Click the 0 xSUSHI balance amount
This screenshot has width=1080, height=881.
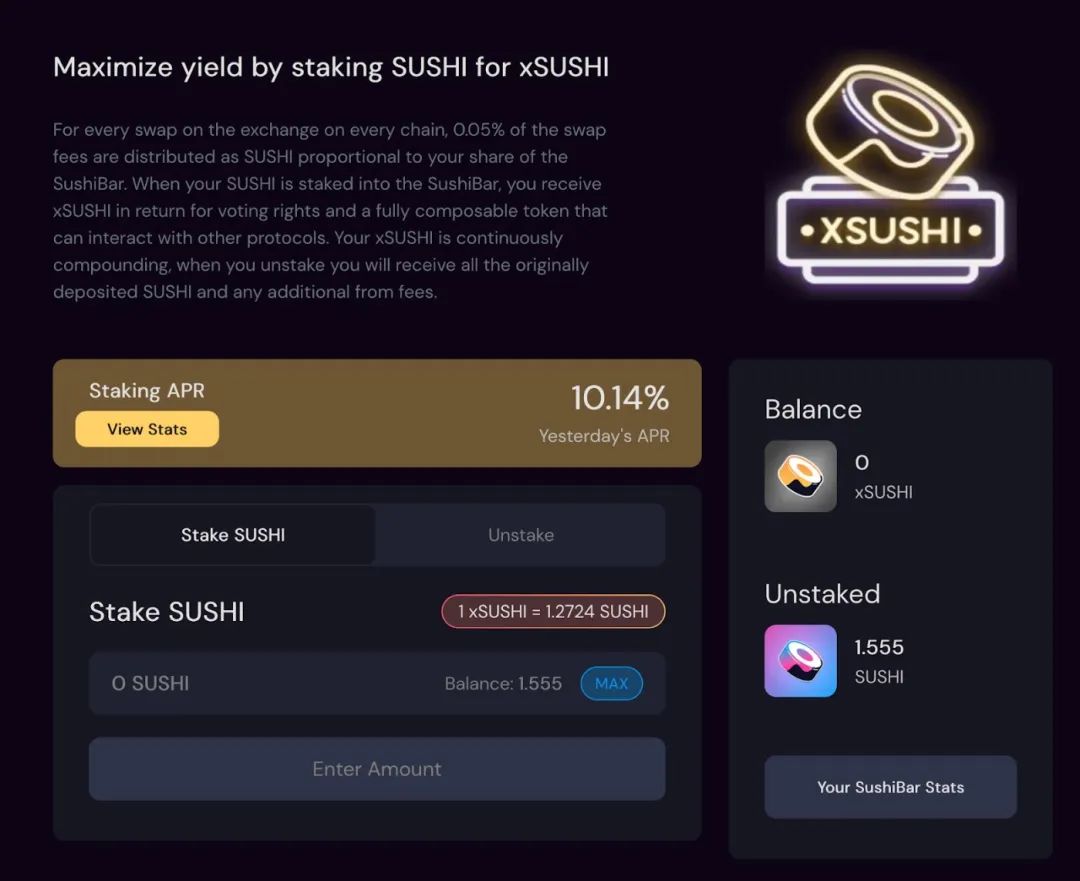[862, 463]
